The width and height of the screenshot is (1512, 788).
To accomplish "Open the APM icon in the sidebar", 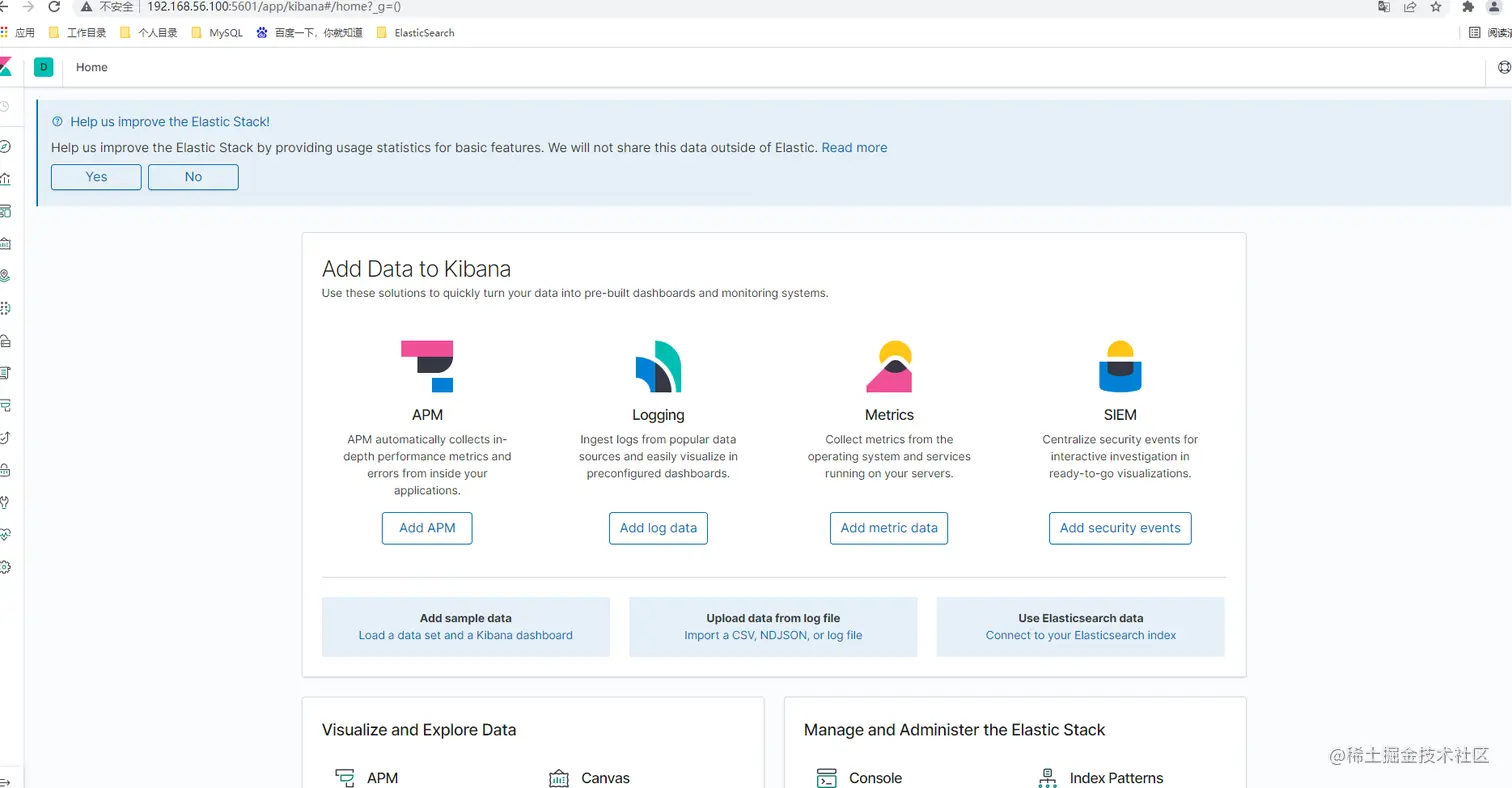I will pyautogui.click(x=5, y=405).
